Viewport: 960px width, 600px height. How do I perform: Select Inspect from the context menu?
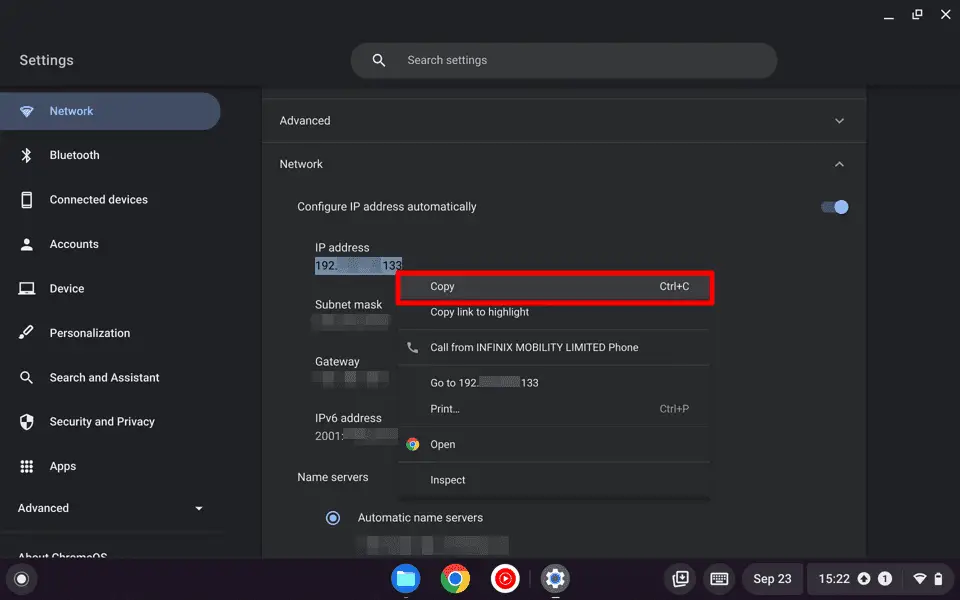pos(447,480)
